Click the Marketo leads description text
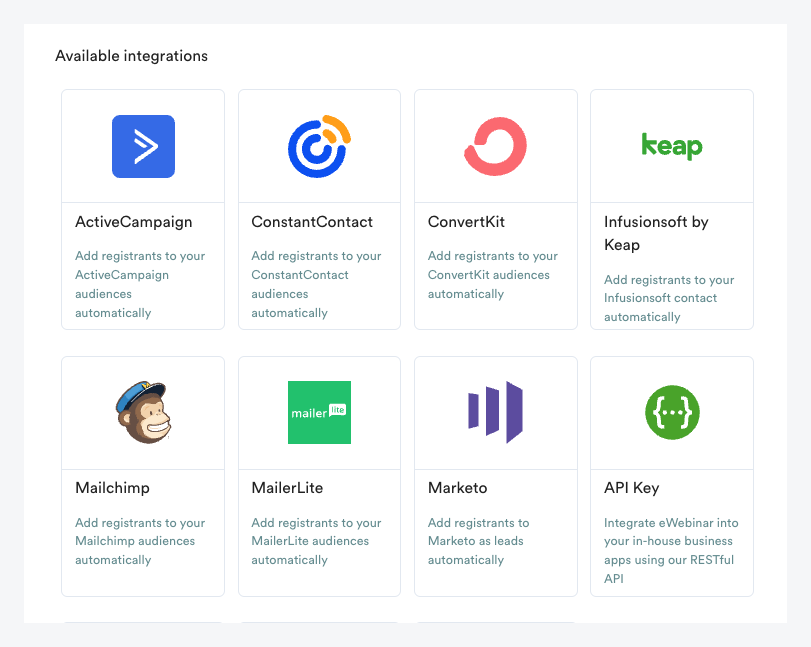Viewport: 811px width, 647px height. pyautogui.click(x=478, y=541)
